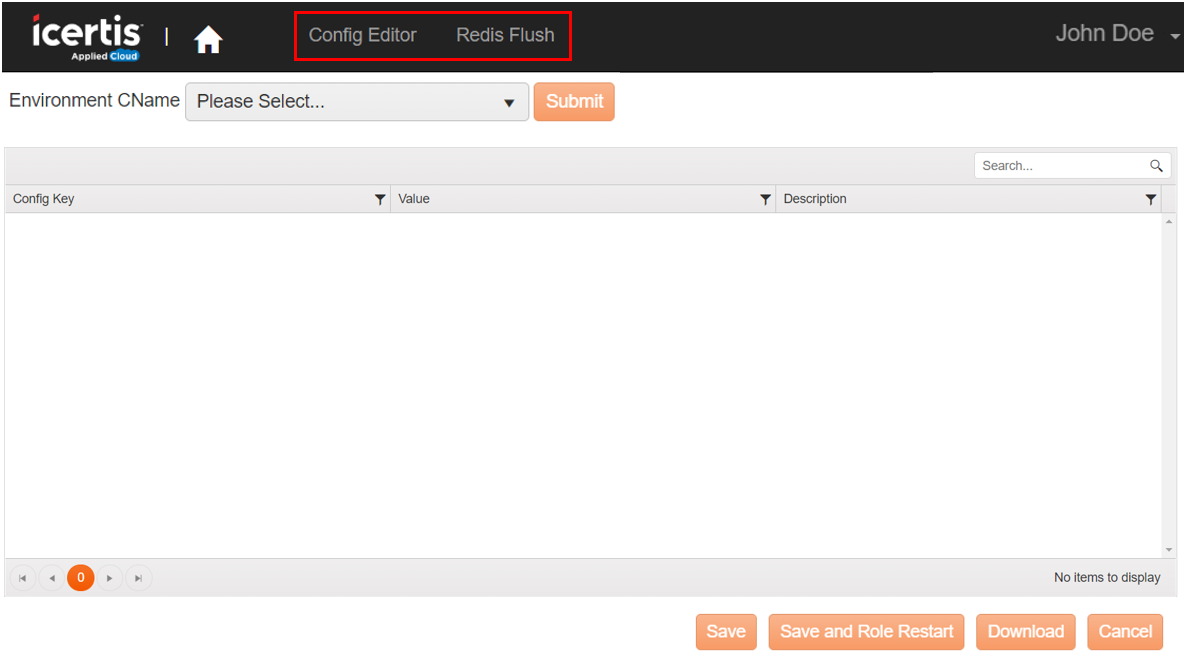Go to the next grid page
Image resolution: width=1187 pixels, height=662 pixels.
click(110, 578)
